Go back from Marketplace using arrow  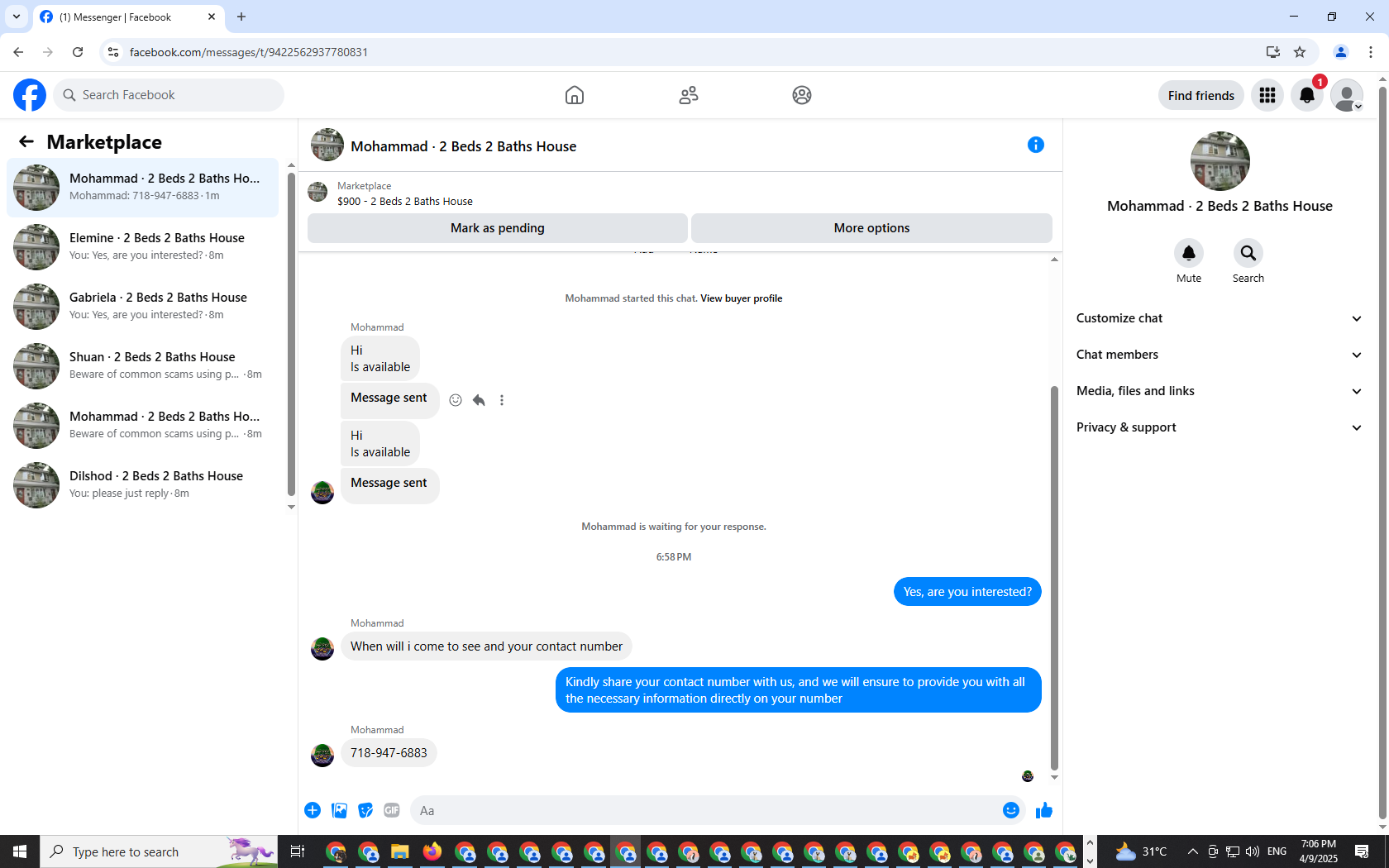tap(26, 142)
